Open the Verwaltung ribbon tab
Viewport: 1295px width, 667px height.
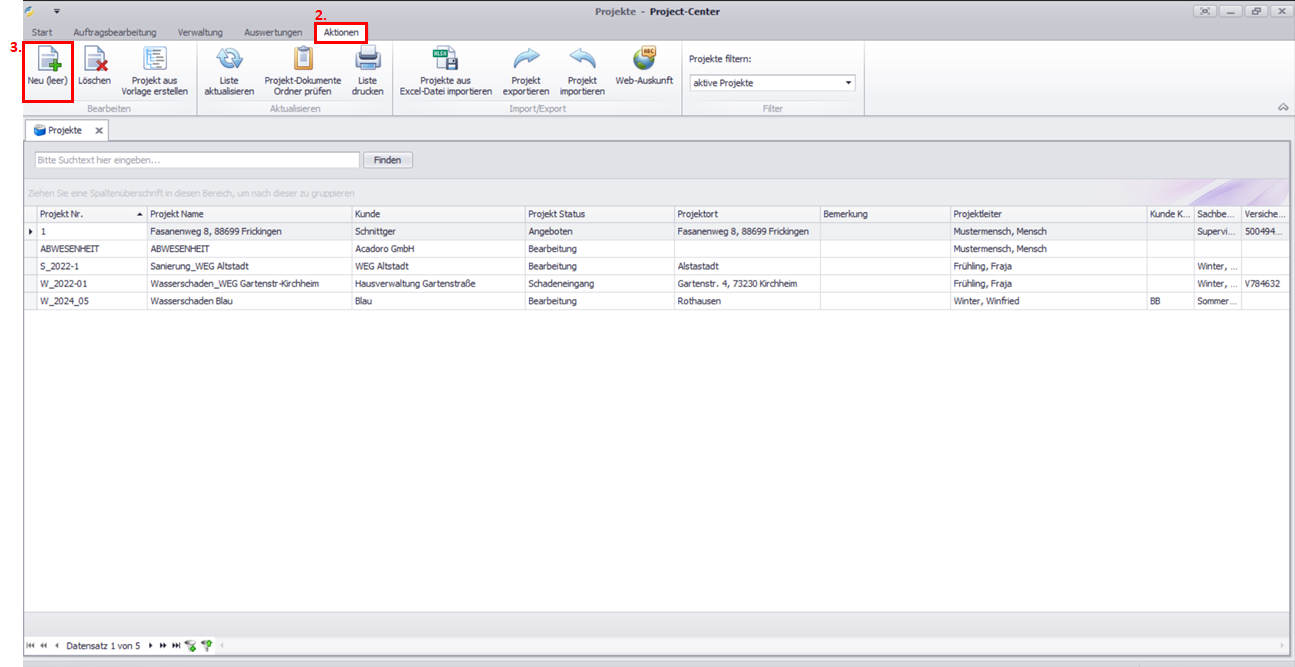coord(200,33)
